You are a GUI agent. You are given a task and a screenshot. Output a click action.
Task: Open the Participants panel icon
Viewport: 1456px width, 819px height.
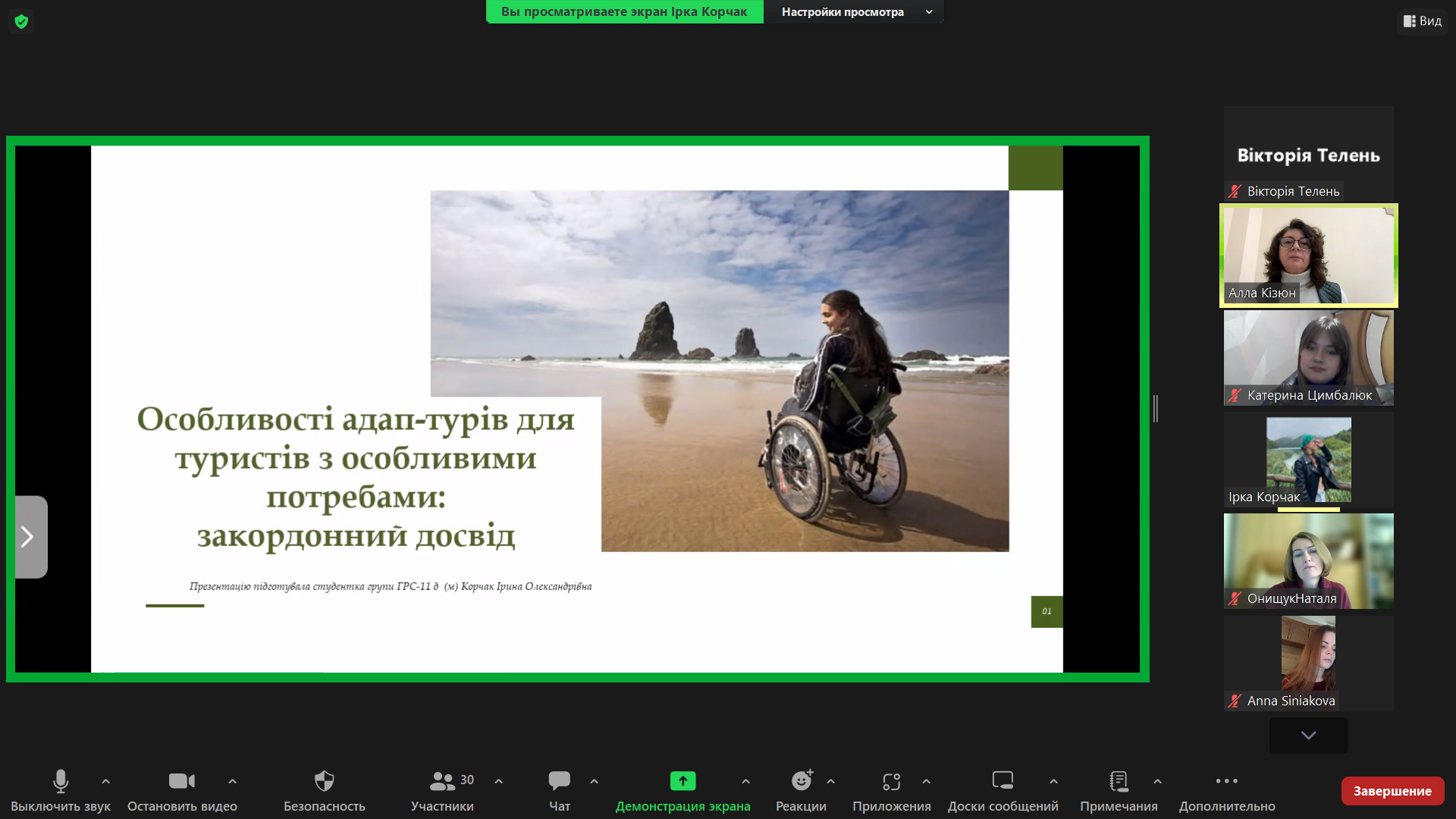(x=442, y=780)
